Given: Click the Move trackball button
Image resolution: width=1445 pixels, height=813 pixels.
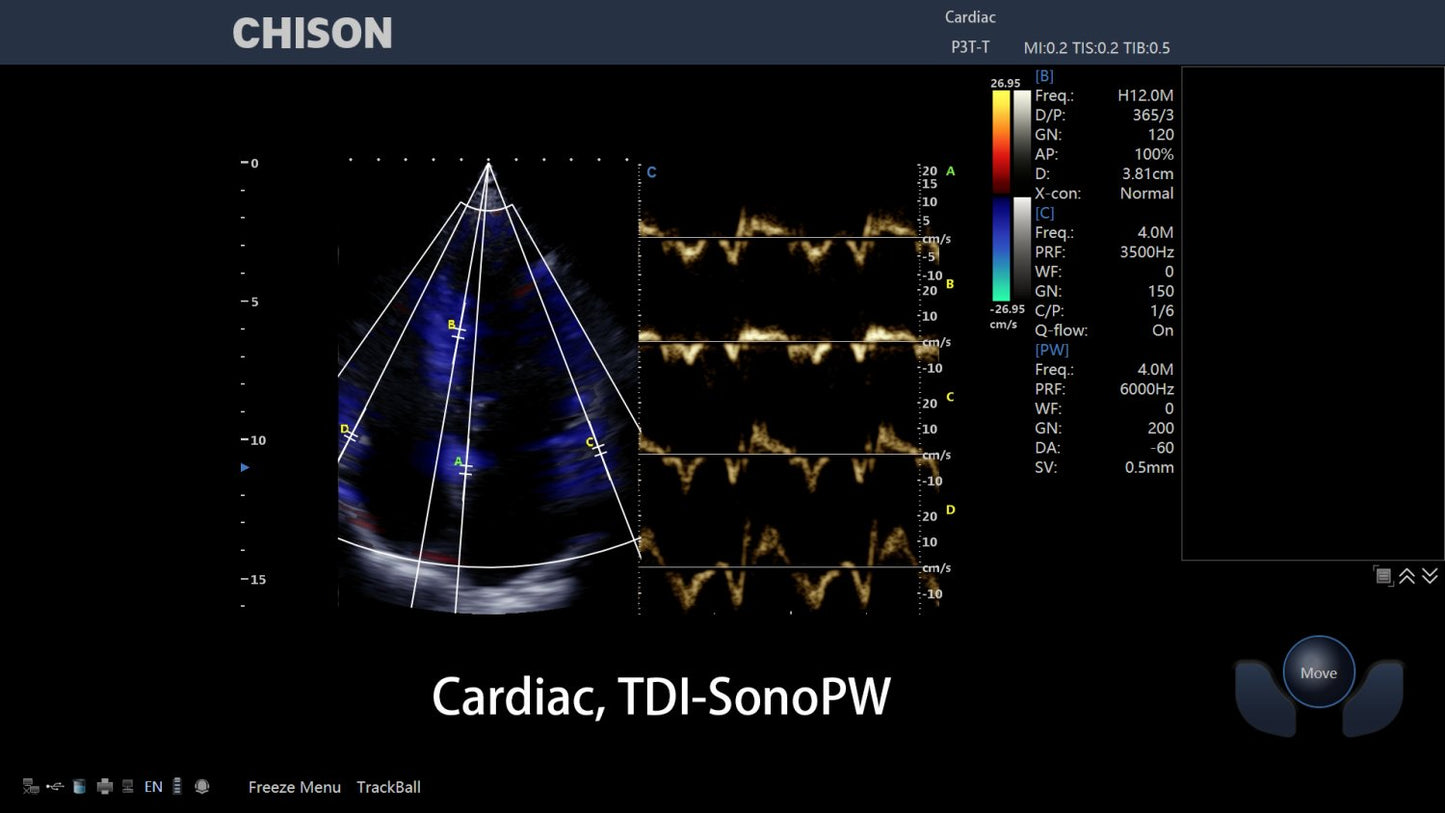Looking at the screenshot, I should point(1319,673).
